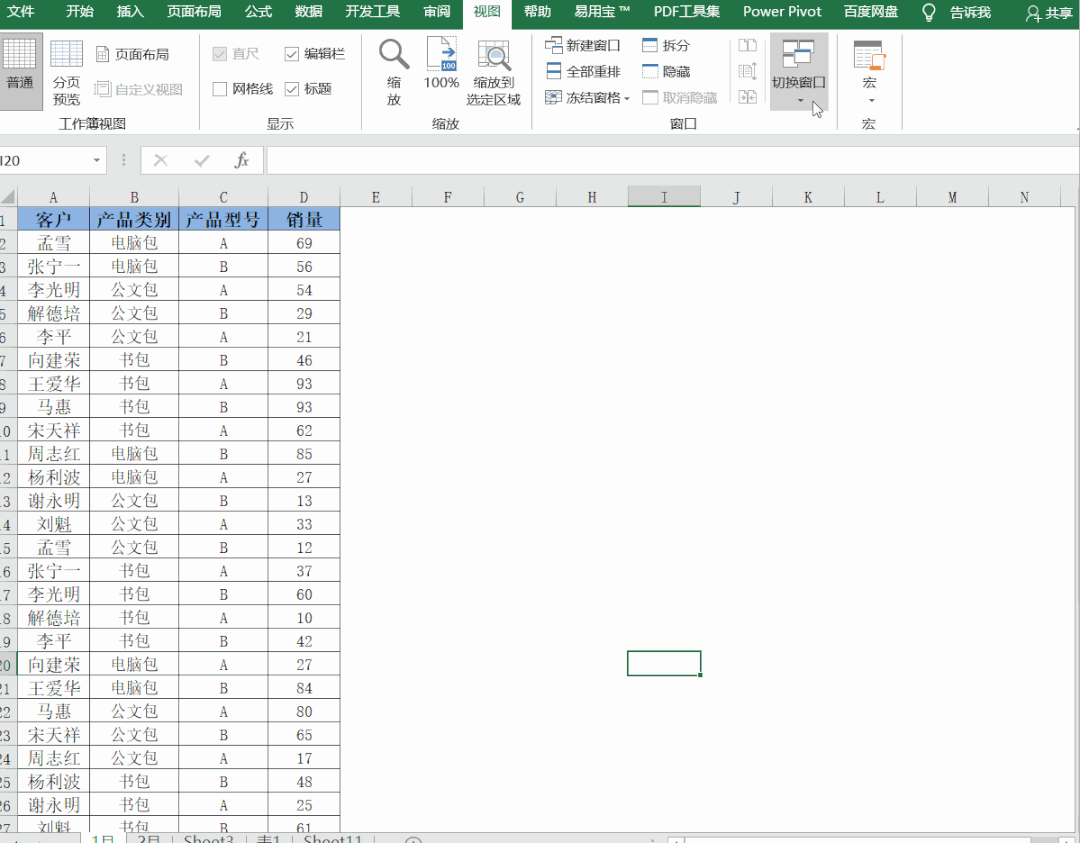This screenshot has height=843, width=1080.
Task: Switch to the Insert (插入) tab
Action: (x=129, y=12)
